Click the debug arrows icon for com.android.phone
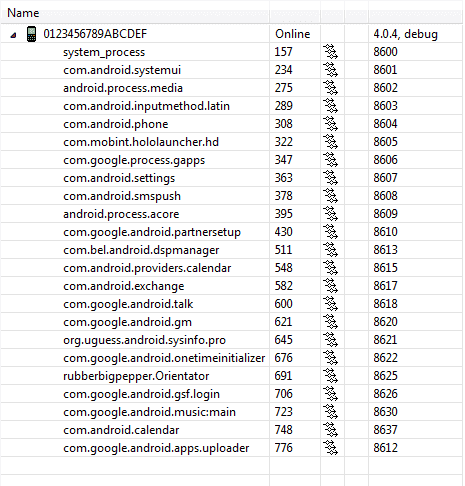465x486 pixels. pyautogui.click(x=330, y=124)
